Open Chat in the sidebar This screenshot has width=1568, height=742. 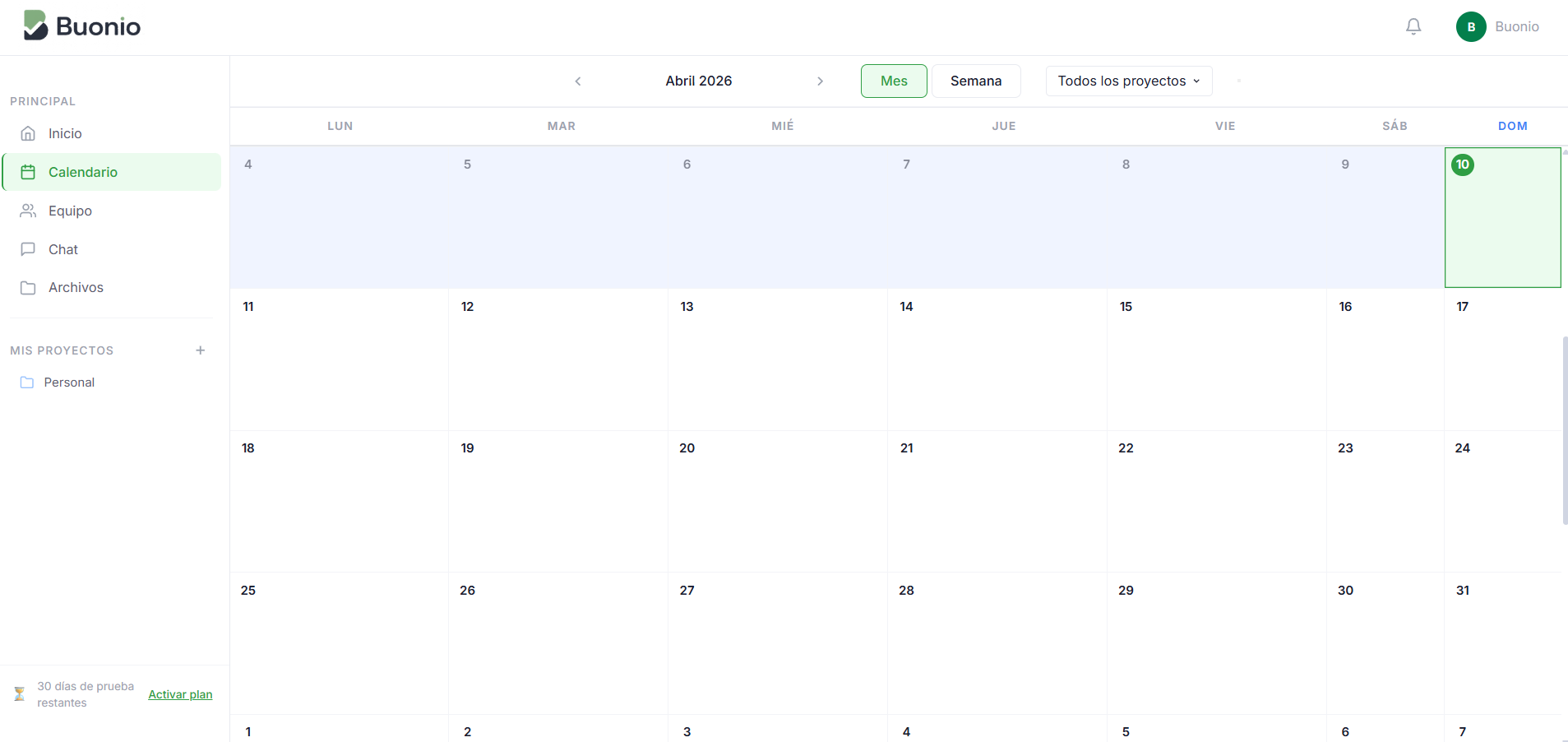click(x=112, y=249)
